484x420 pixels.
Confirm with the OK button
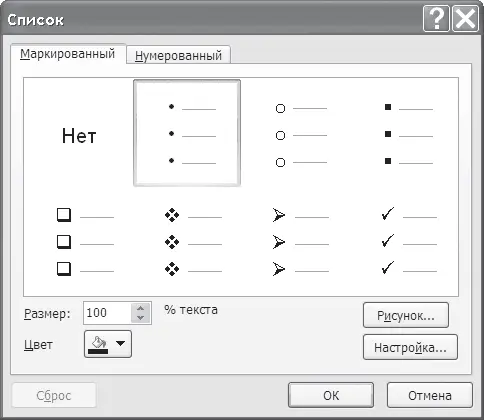tap(331, 395)
